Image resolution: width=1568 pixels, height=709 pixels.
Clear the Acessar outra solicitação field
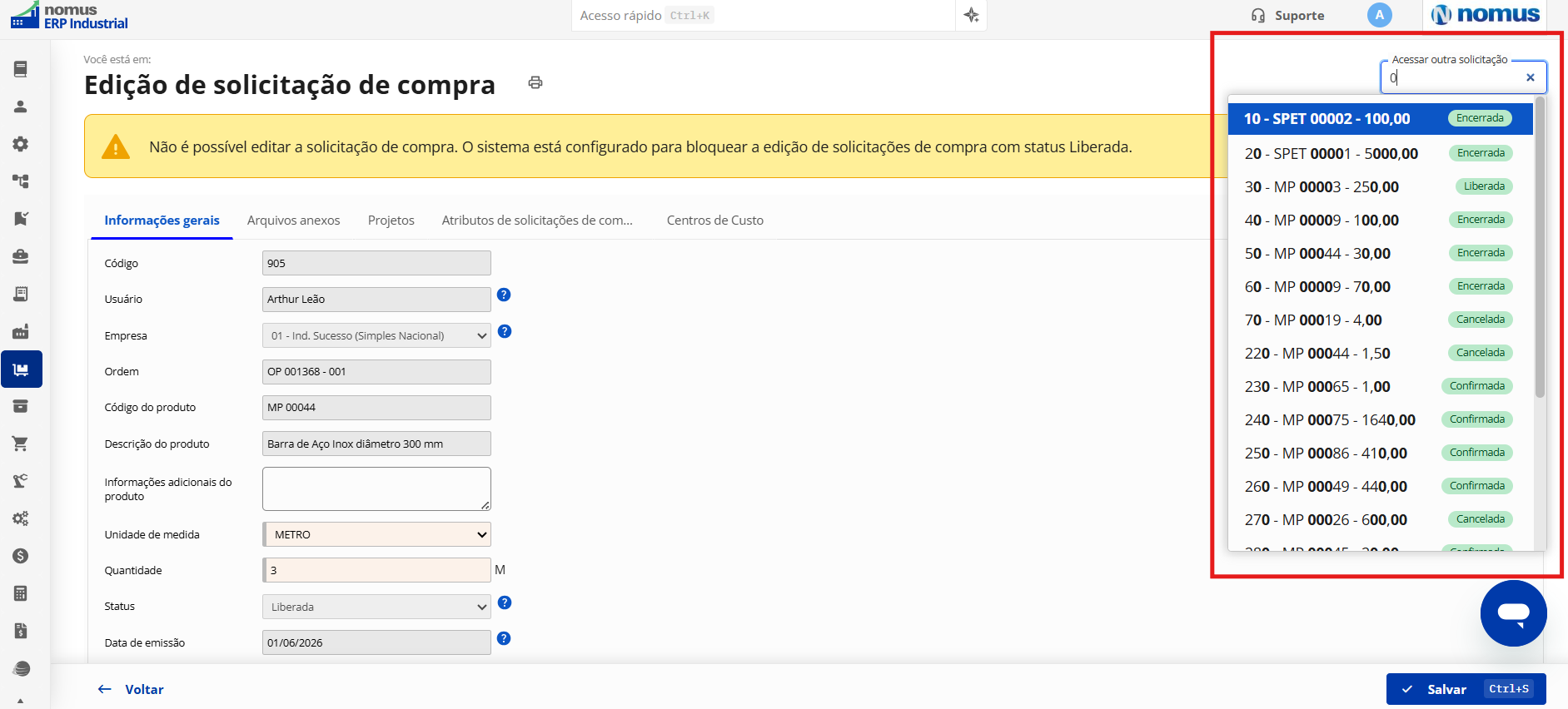tap(1531, 77)
